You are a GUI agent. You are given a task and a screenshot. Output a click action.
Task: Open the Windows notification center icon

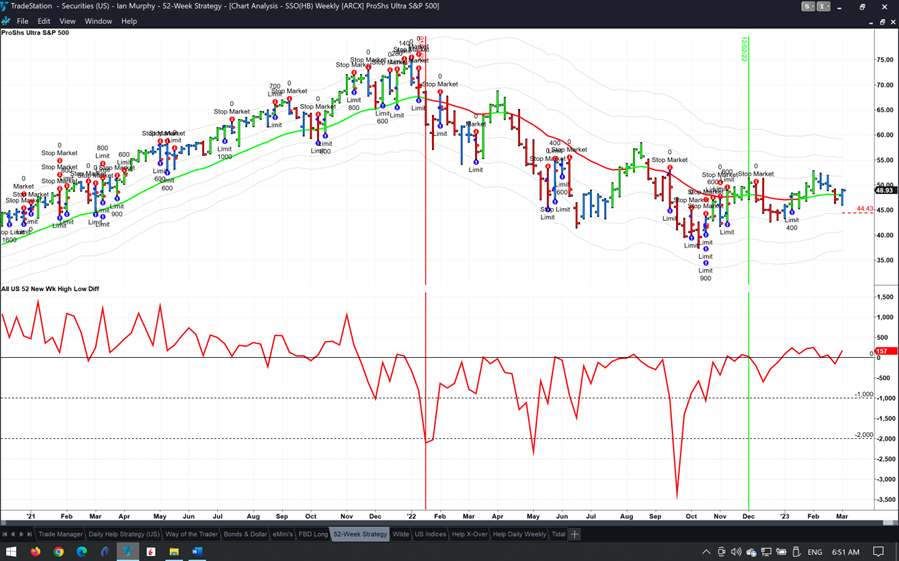click(879, 551)
